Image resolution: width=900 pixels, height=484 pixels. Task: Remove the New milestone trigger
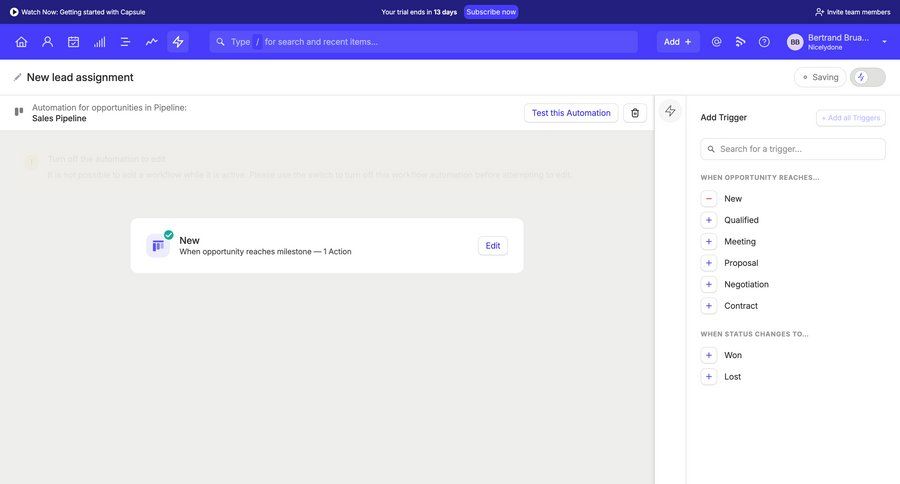pos(709,199)
